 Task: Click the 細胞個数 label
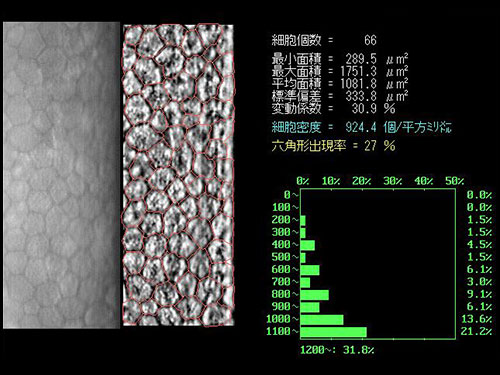tap(296, 40)
